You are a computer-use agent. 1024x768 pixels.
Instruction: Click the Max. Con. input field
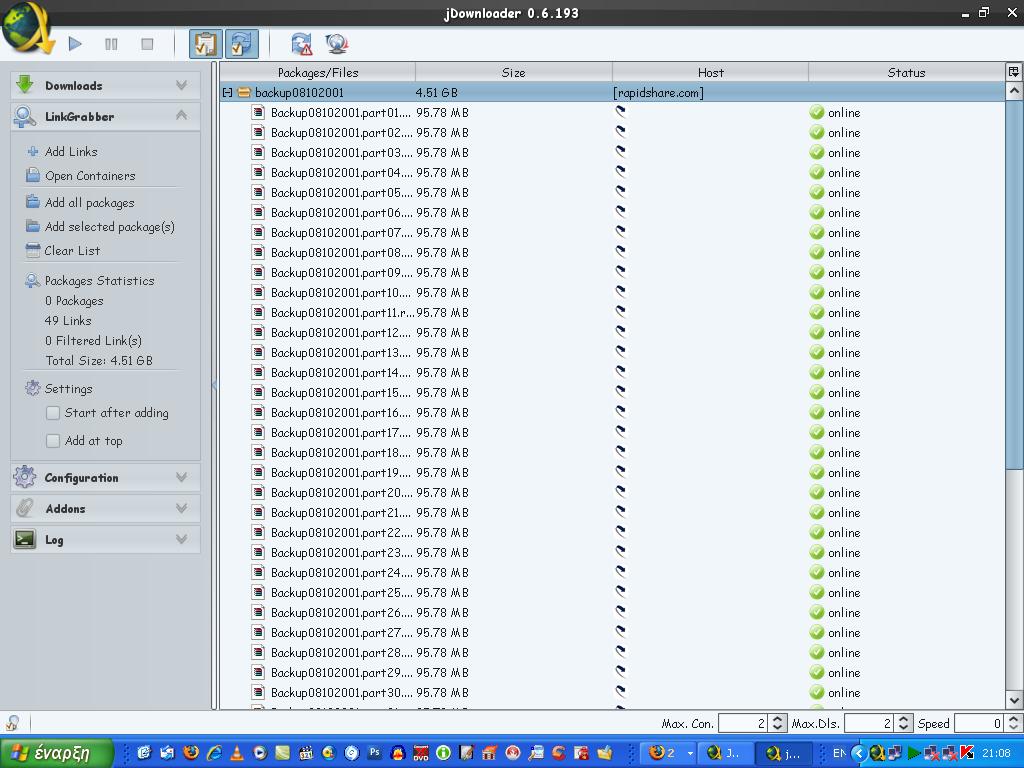743,723
